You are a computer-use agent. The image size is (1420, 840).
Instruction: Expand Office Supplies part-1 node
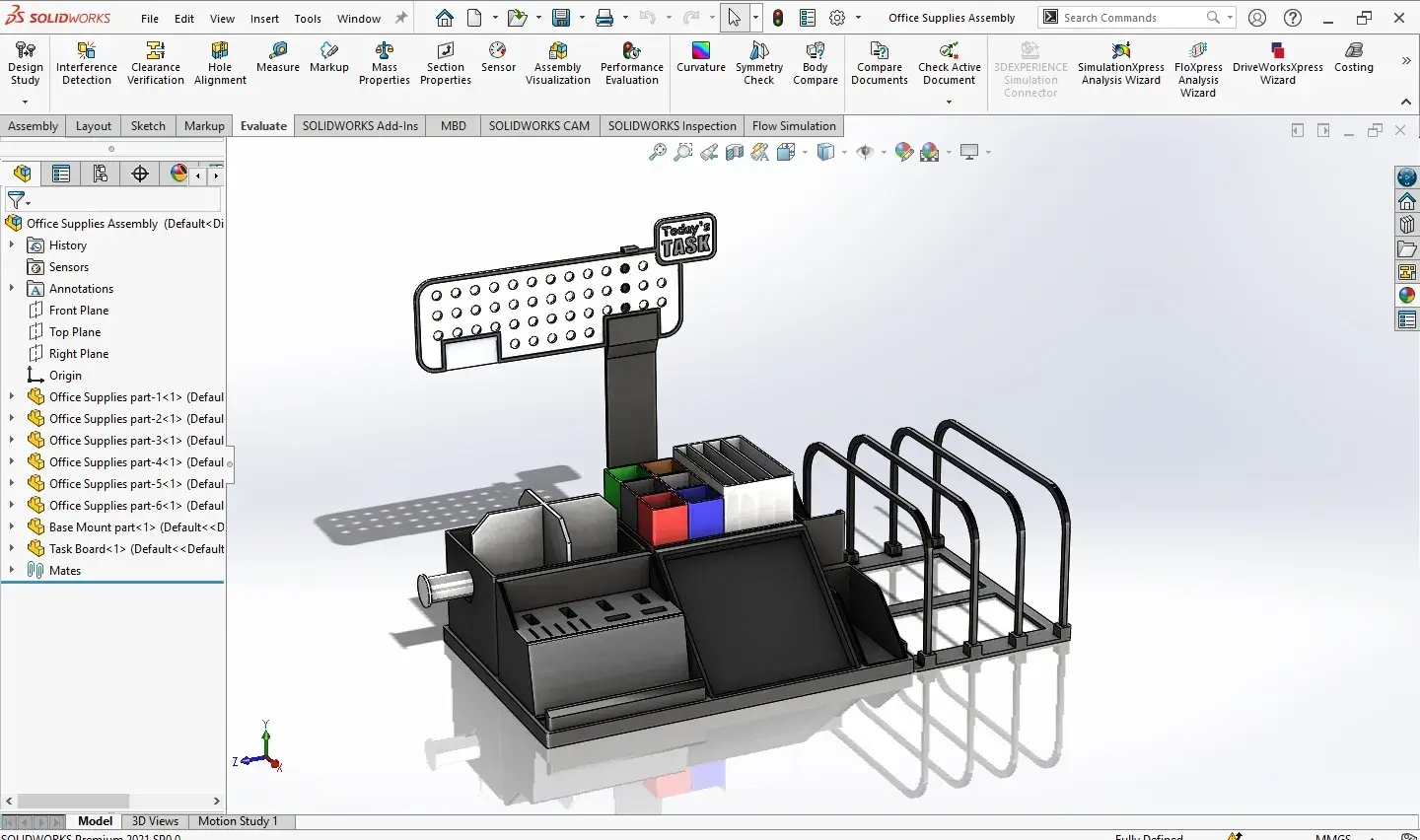pos(12,397)
